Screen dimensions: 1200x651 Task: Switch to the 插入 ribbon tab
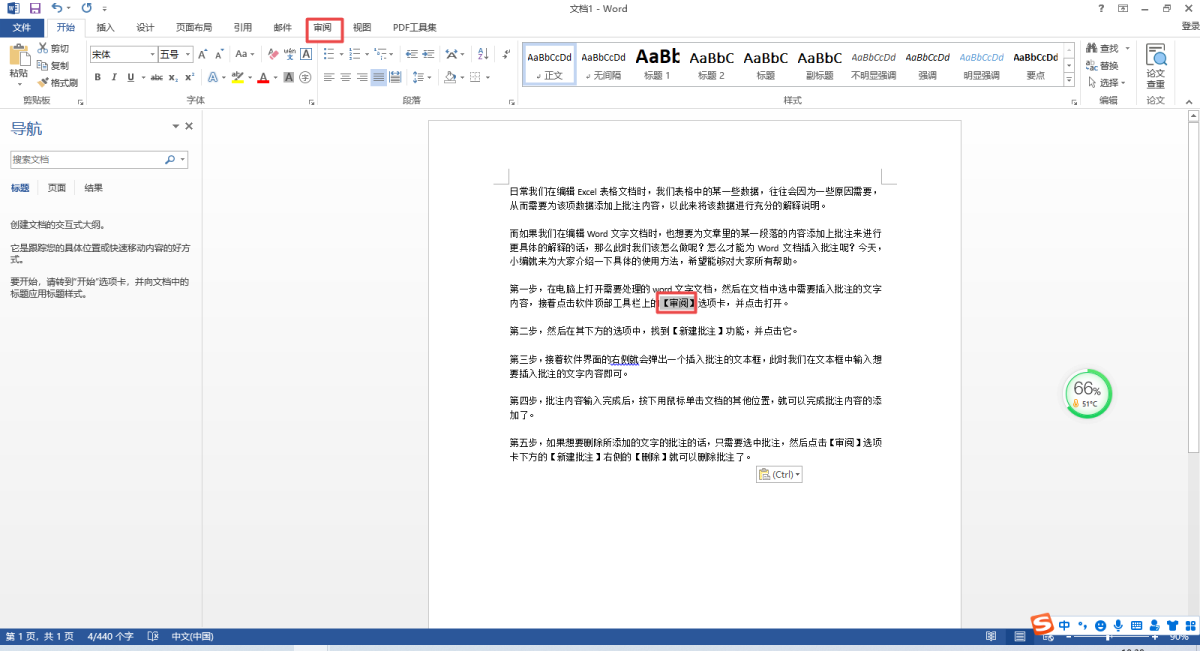coord(105,28)
